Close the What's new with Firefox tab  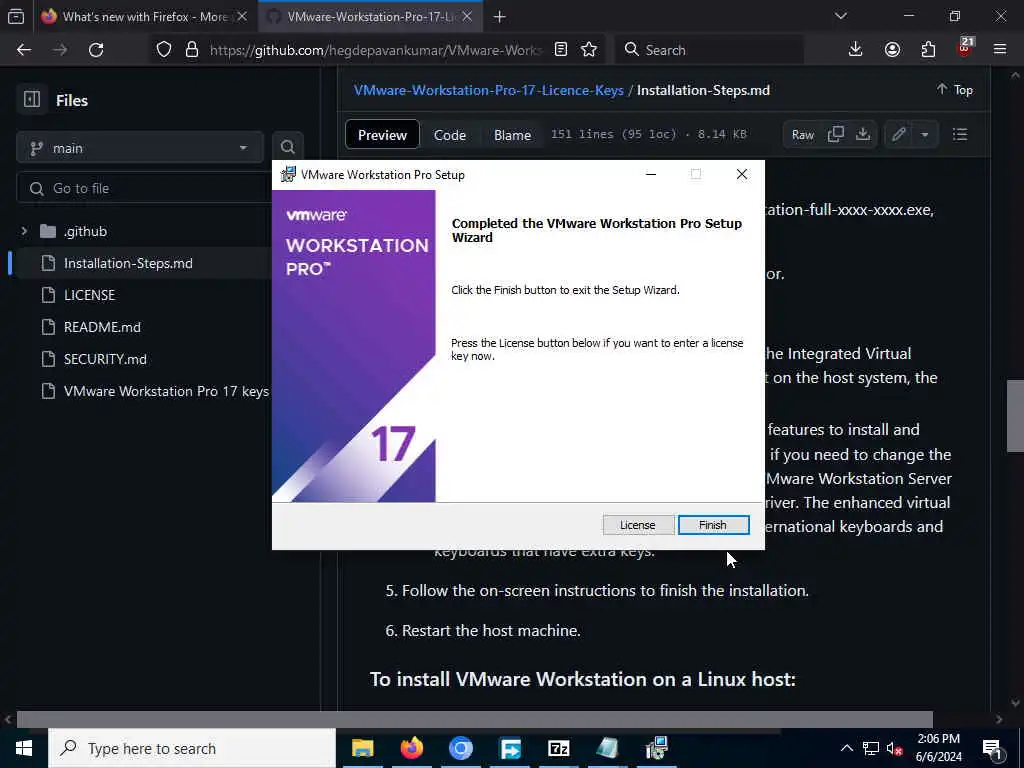coord(242,17)
